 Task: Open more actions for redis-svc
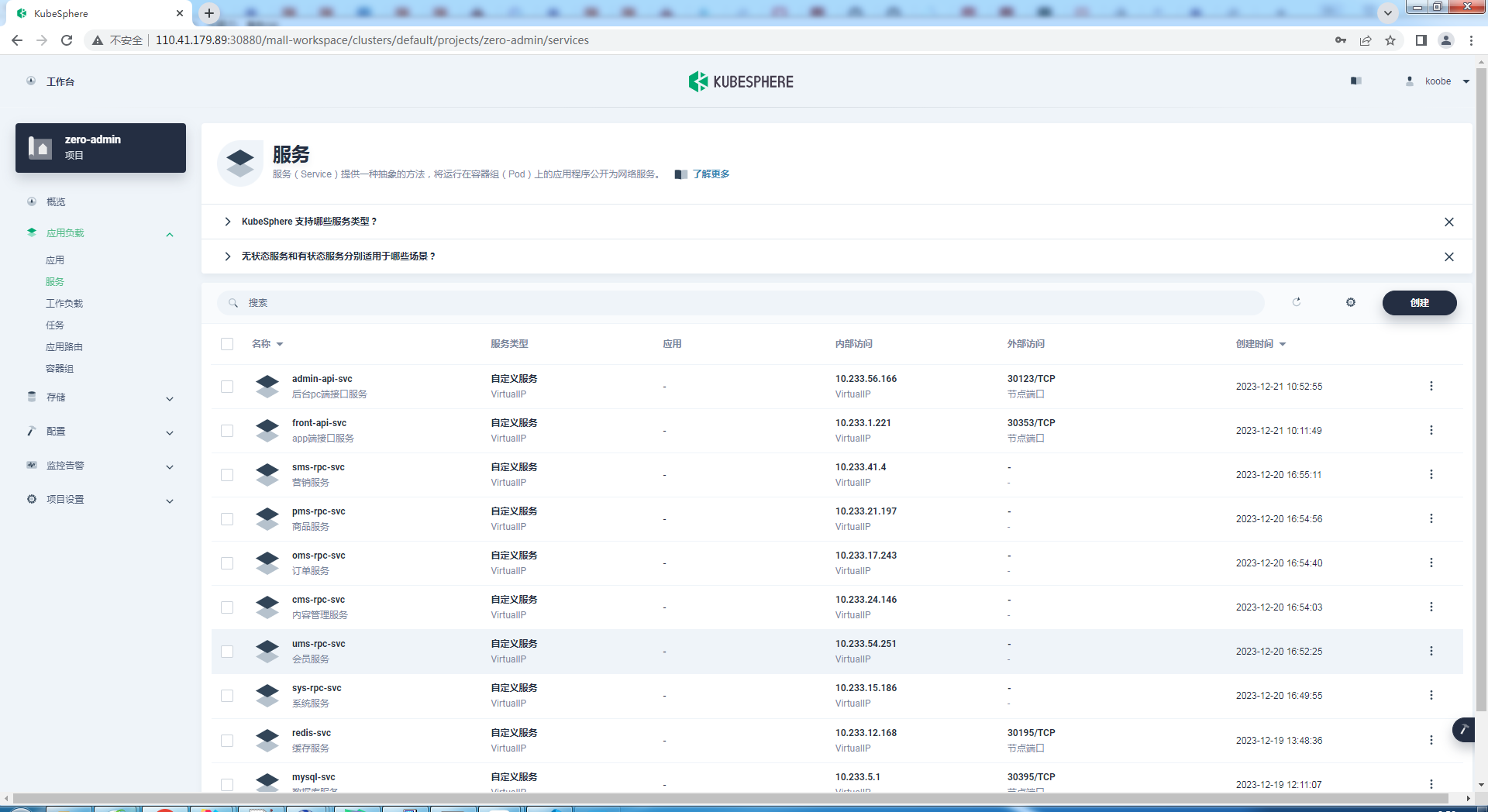coord(1431,740)
